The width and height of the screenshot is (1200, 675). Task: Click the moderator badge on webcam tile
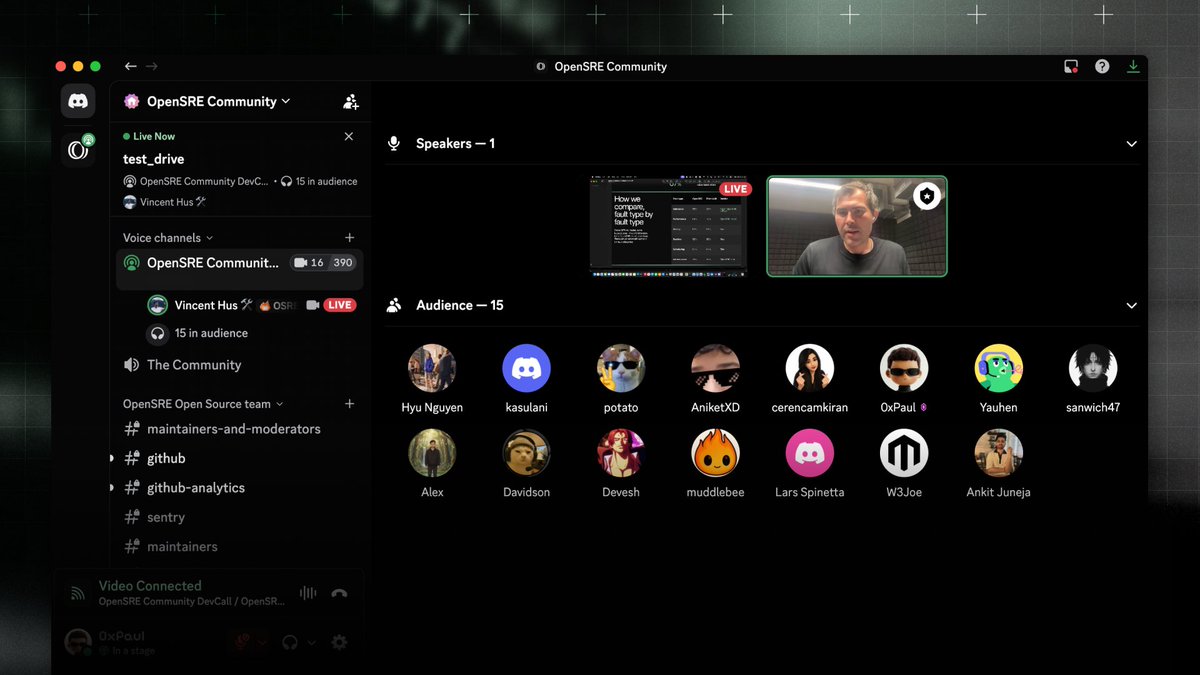pyautogui.click(x=927, y=196)
